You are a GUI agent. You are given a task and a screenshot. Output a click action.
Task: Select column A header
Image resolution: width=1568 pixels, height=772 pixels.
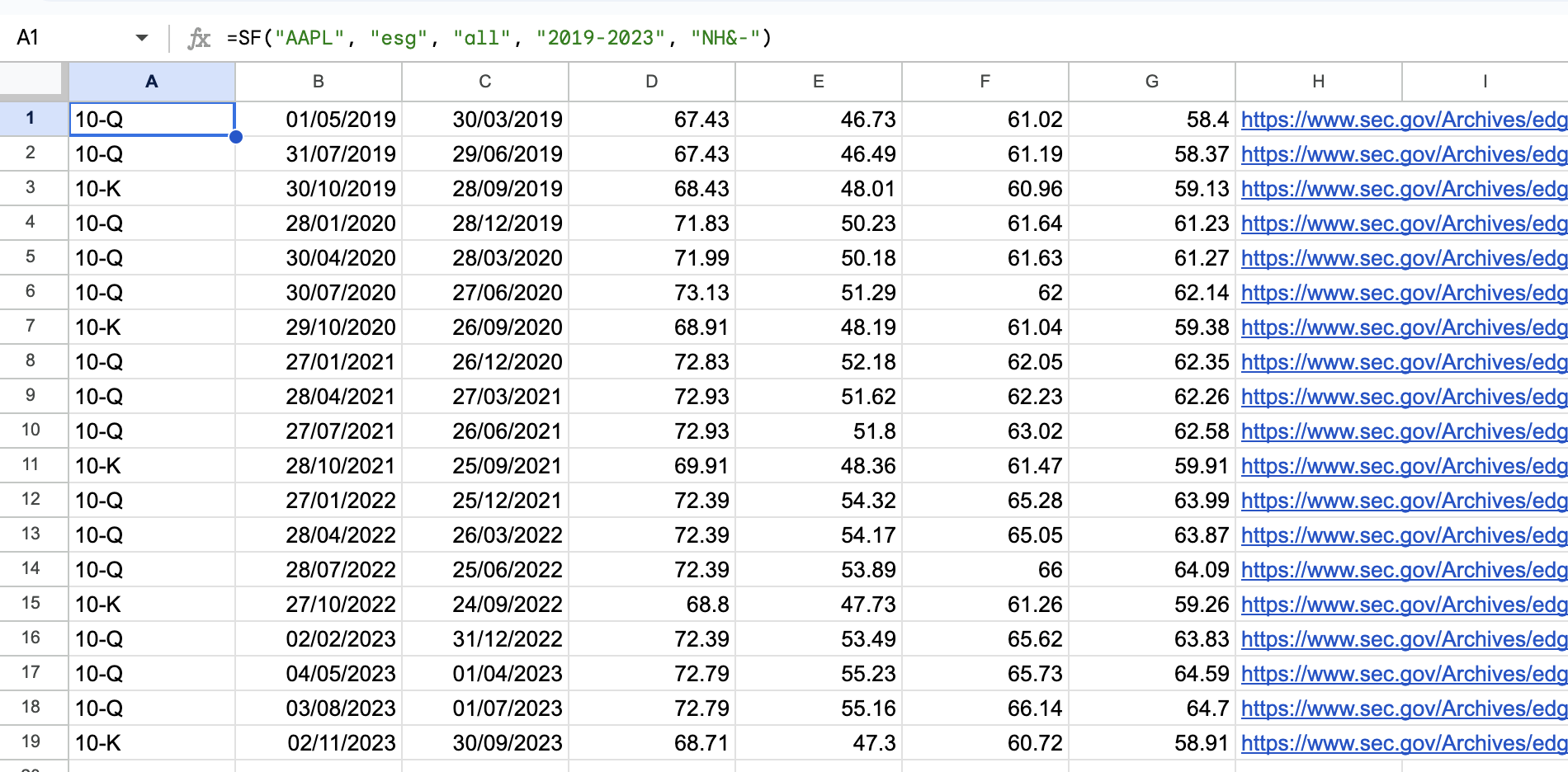click(x=152, y=82)
